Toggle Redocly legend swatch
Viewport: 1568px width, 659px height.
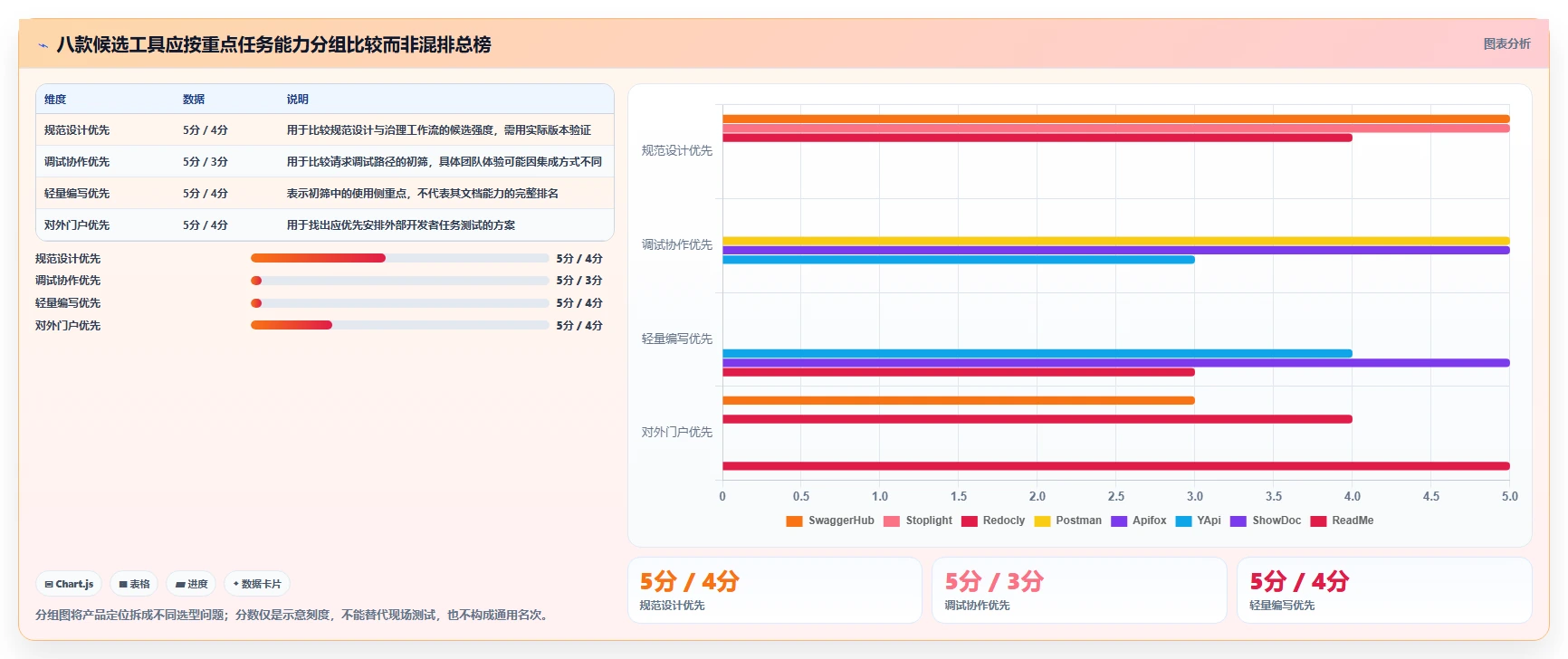(969, 521)
